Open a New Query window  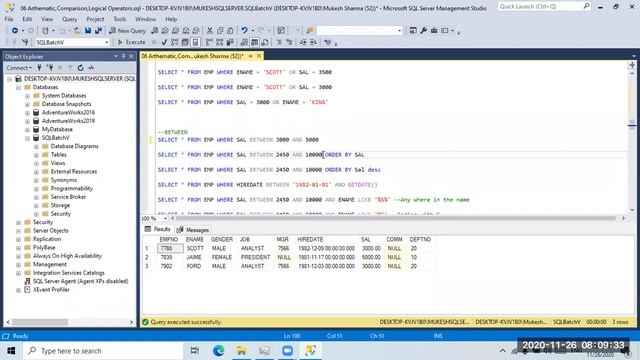click(127, 31)
